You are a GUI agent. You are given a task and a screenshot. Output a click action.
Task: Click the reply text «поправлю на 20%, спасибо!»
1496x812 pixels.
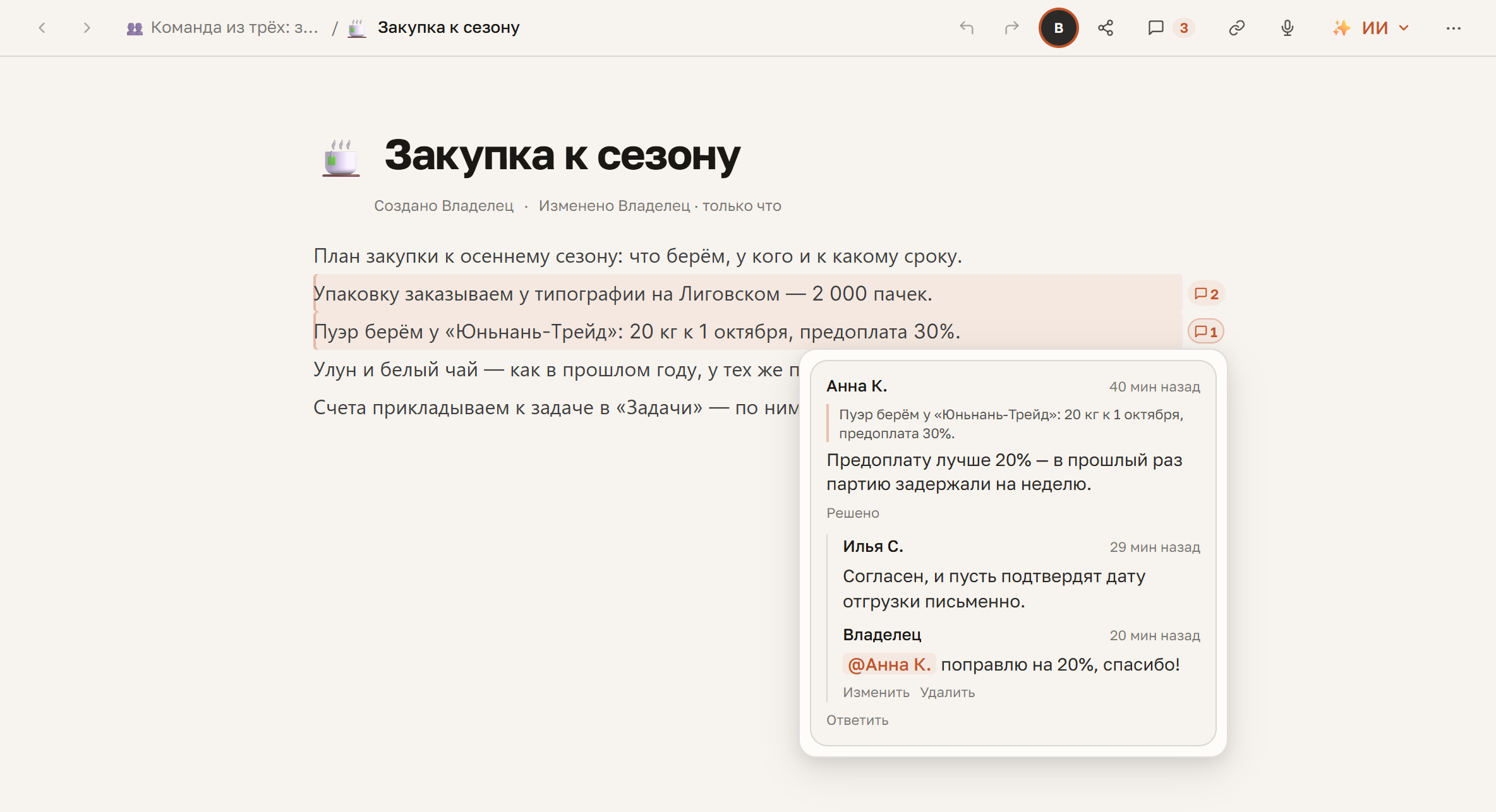1060,664
